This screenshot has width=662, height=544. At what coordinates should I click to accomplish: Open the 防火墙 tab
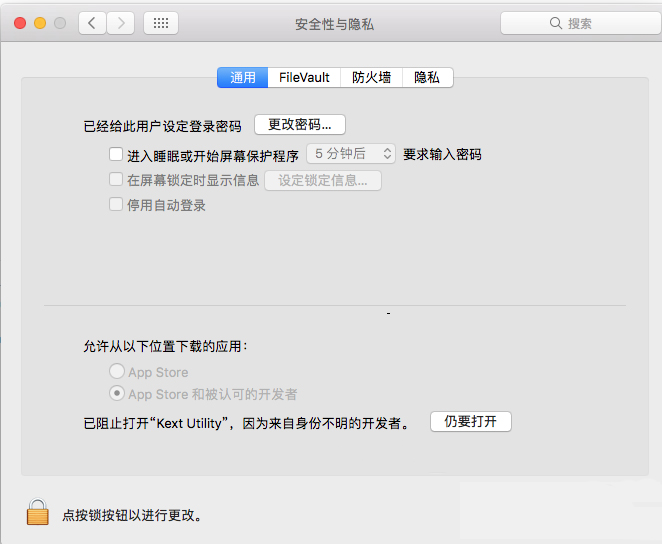point(372,78)
